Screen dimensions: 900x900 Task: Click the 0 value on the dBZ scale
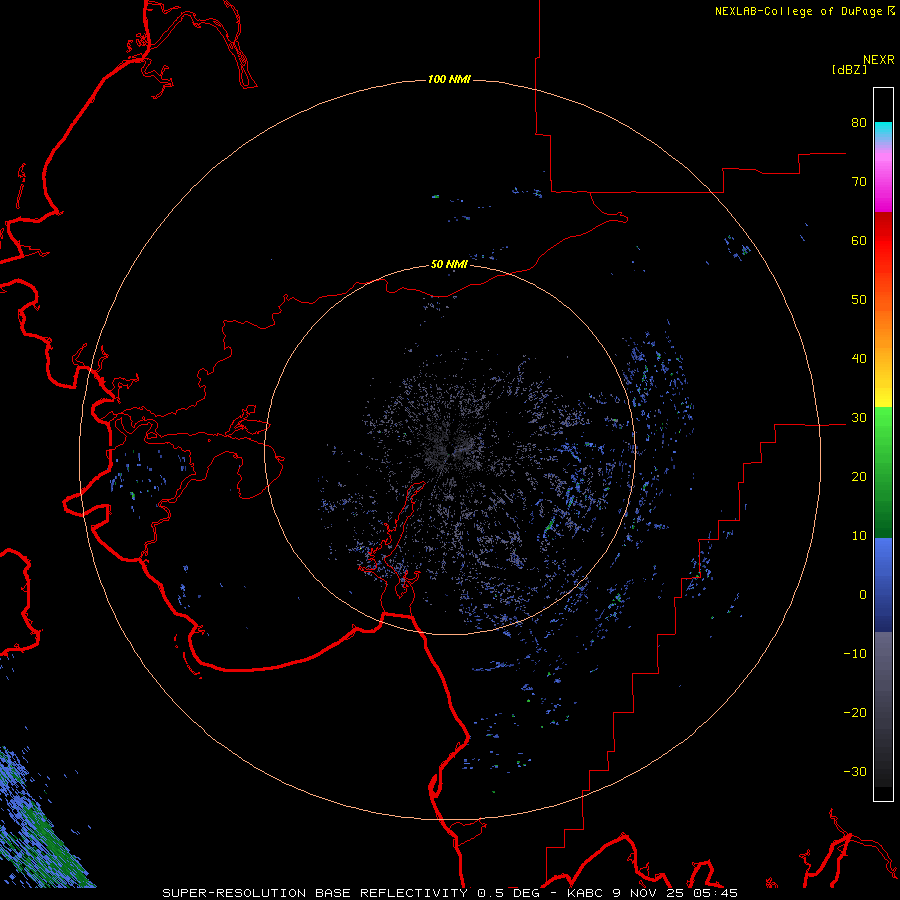tap(863, 595)
